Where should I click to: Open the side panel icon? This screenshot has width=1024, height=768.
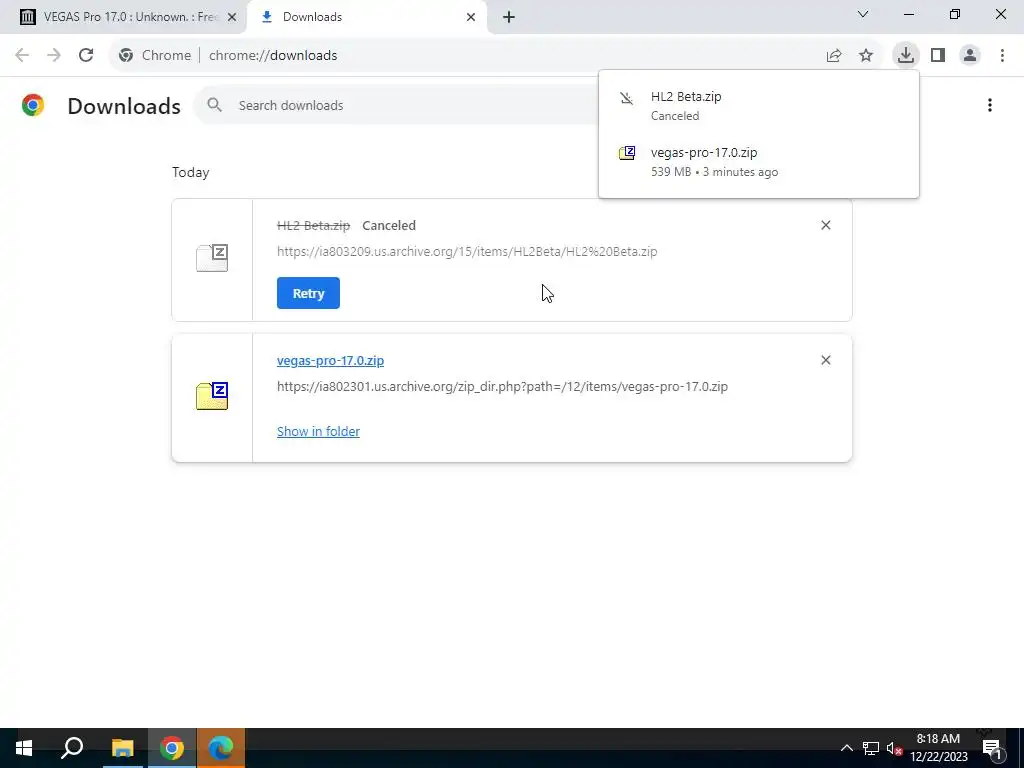(x=938, y=56)
